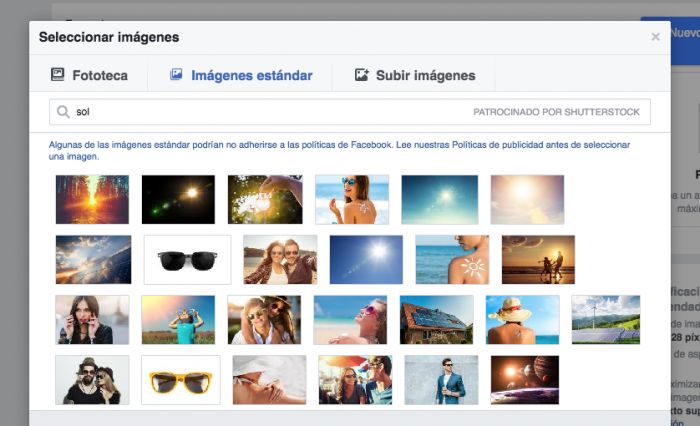700x426 pixels.
Task: Select woman in straw hat from behind image
Action: pos(522,320)
